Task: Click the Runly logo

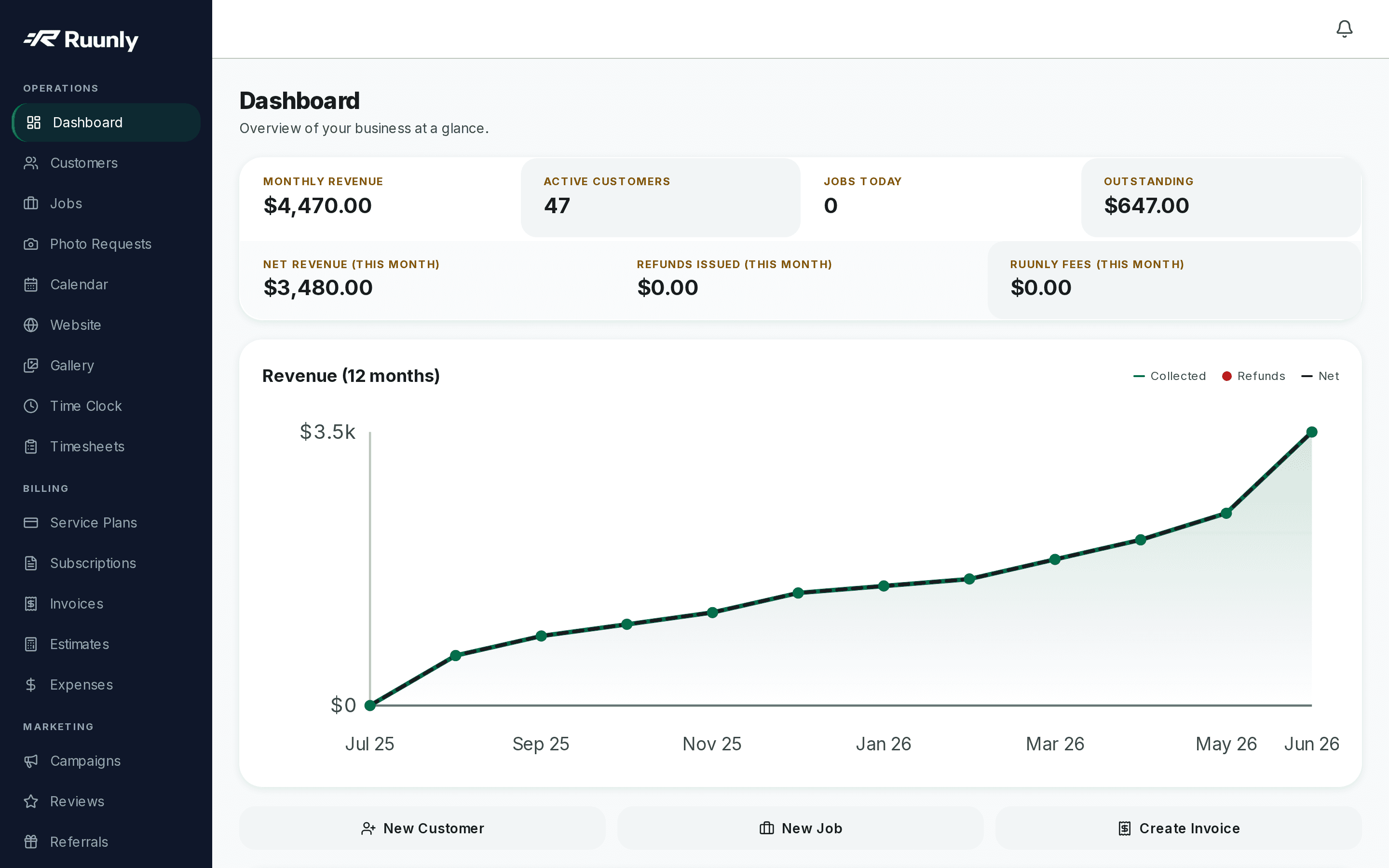Action: 81,40
